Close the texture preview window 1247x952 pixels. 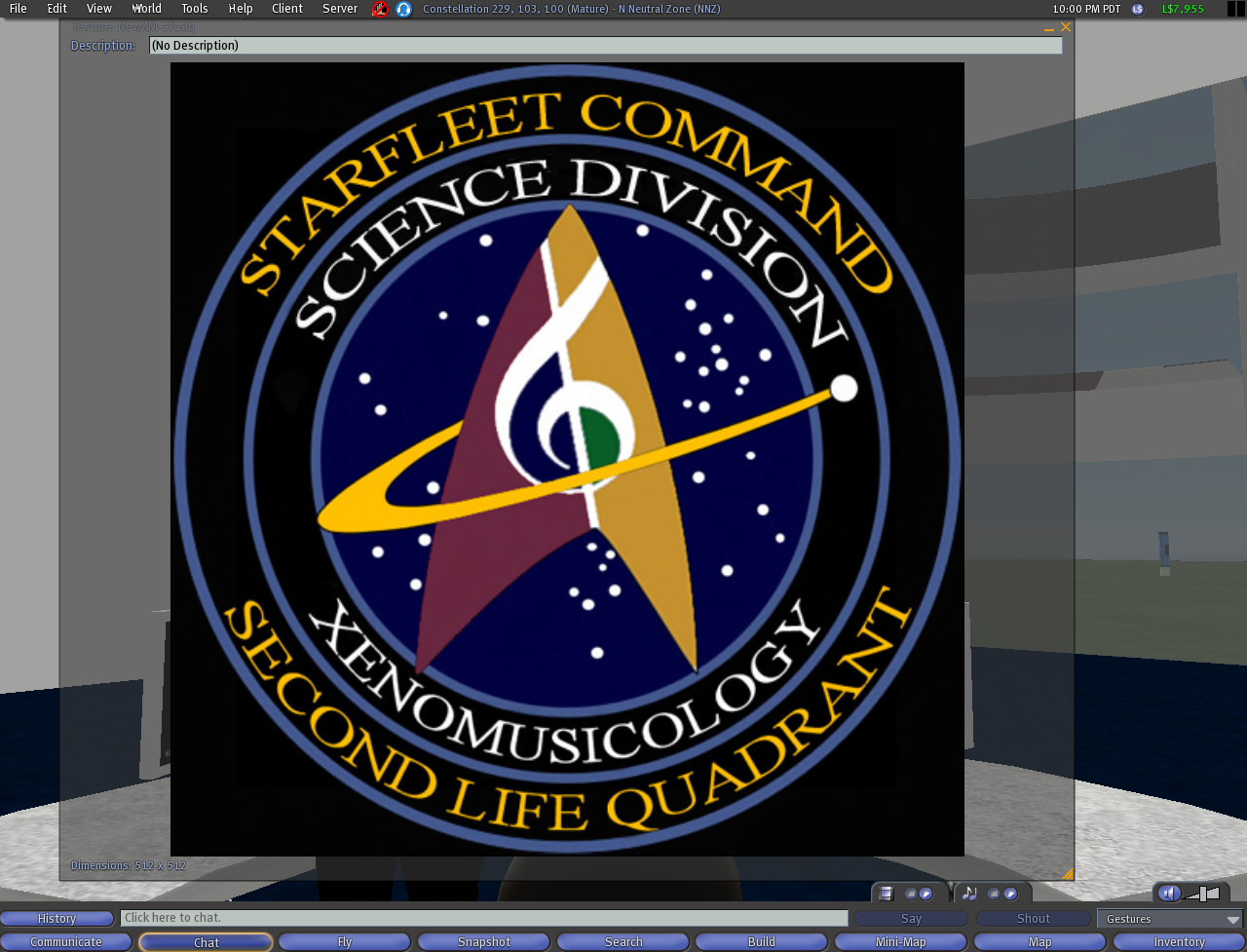[1066, 27]
